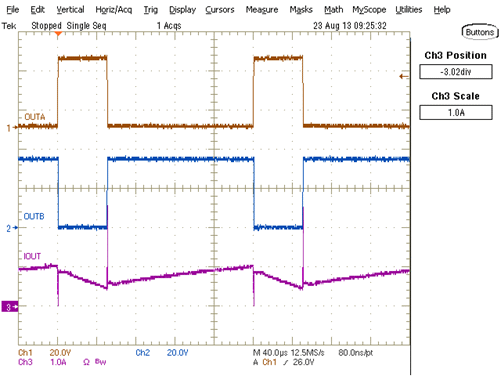This screenshot has height=376, width=501.
Task: Open the Measure menu
Action: [x=262, y=10]
